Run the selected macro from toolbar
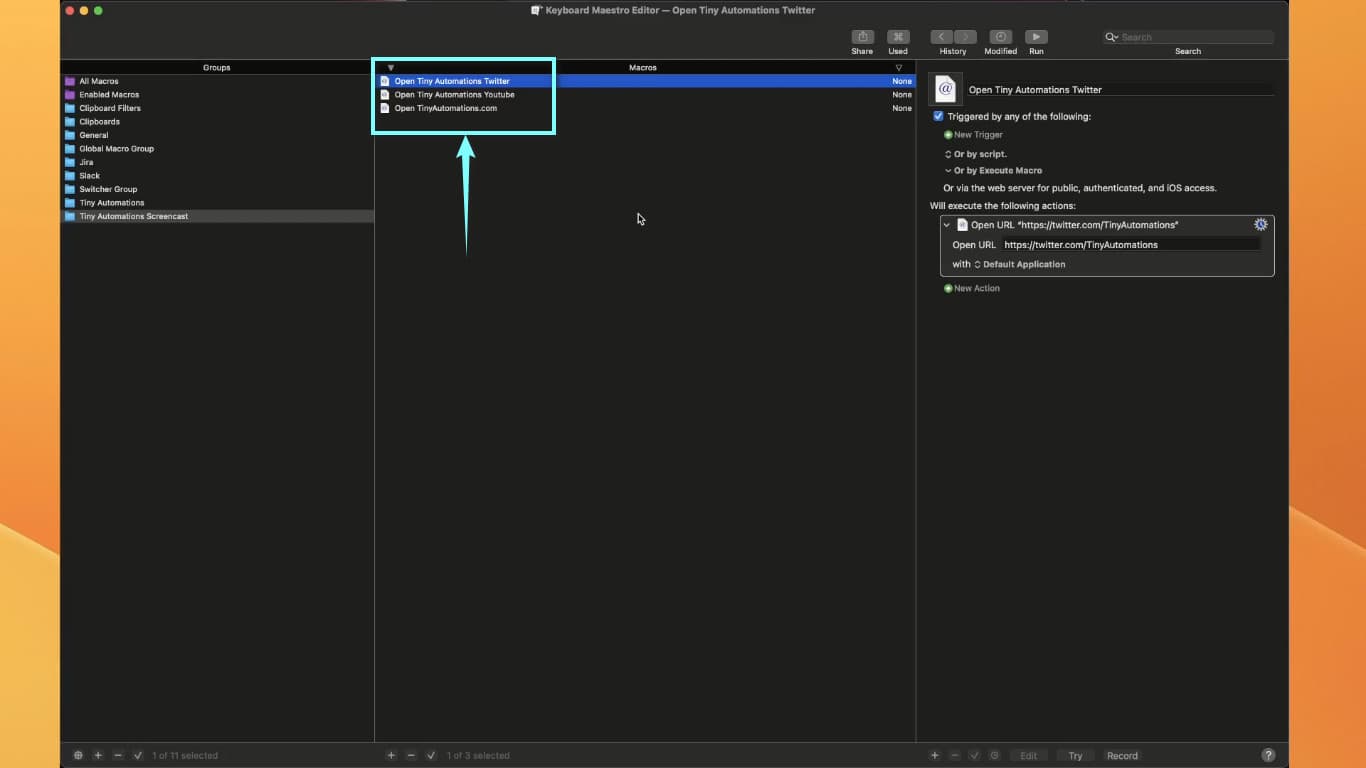1366x768 pixels. 1036,37
